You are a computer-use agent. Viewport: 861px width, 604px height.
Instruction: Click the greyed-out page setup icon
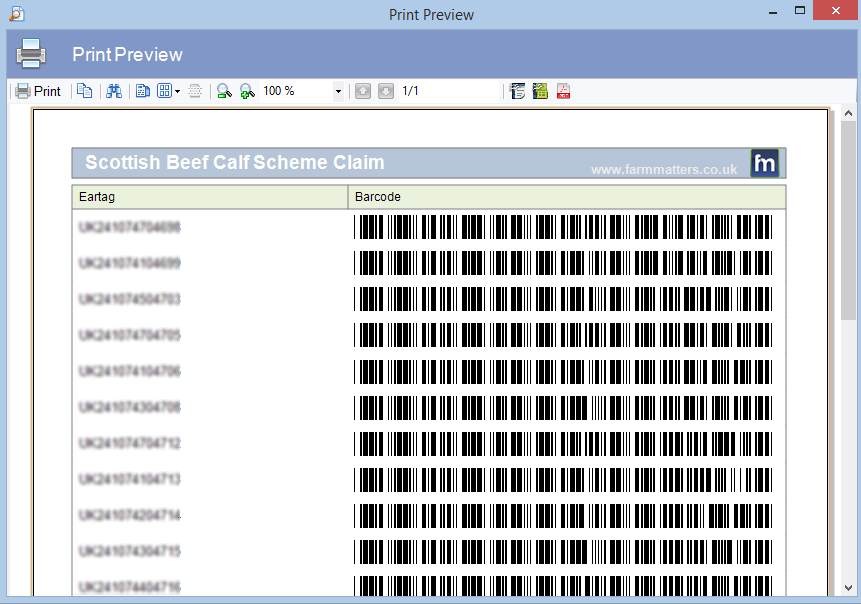(195, 91)
